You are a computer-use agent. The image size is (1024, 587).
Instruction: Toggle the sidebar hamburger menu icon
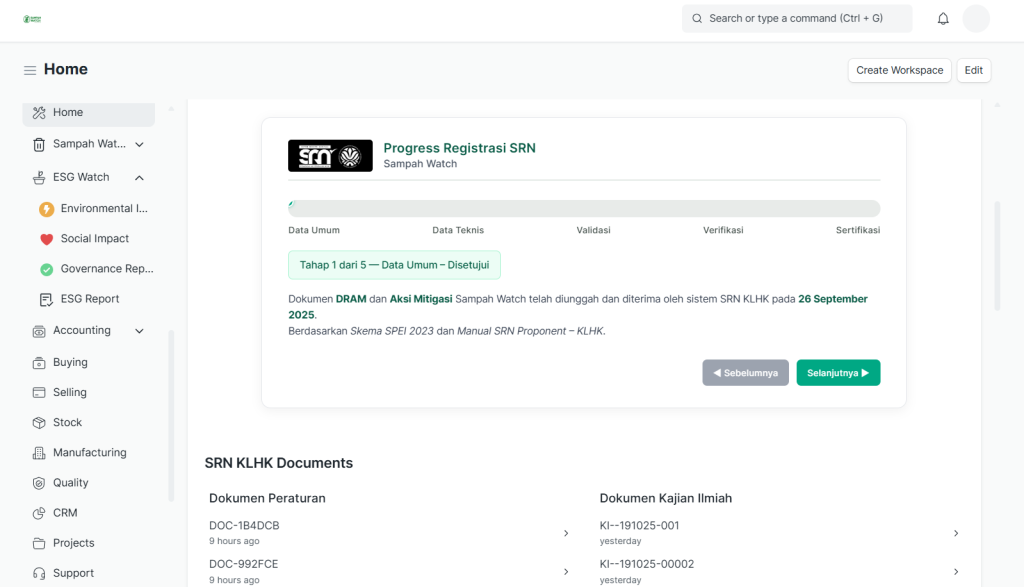pyautogui.click(x=30, y=70)
